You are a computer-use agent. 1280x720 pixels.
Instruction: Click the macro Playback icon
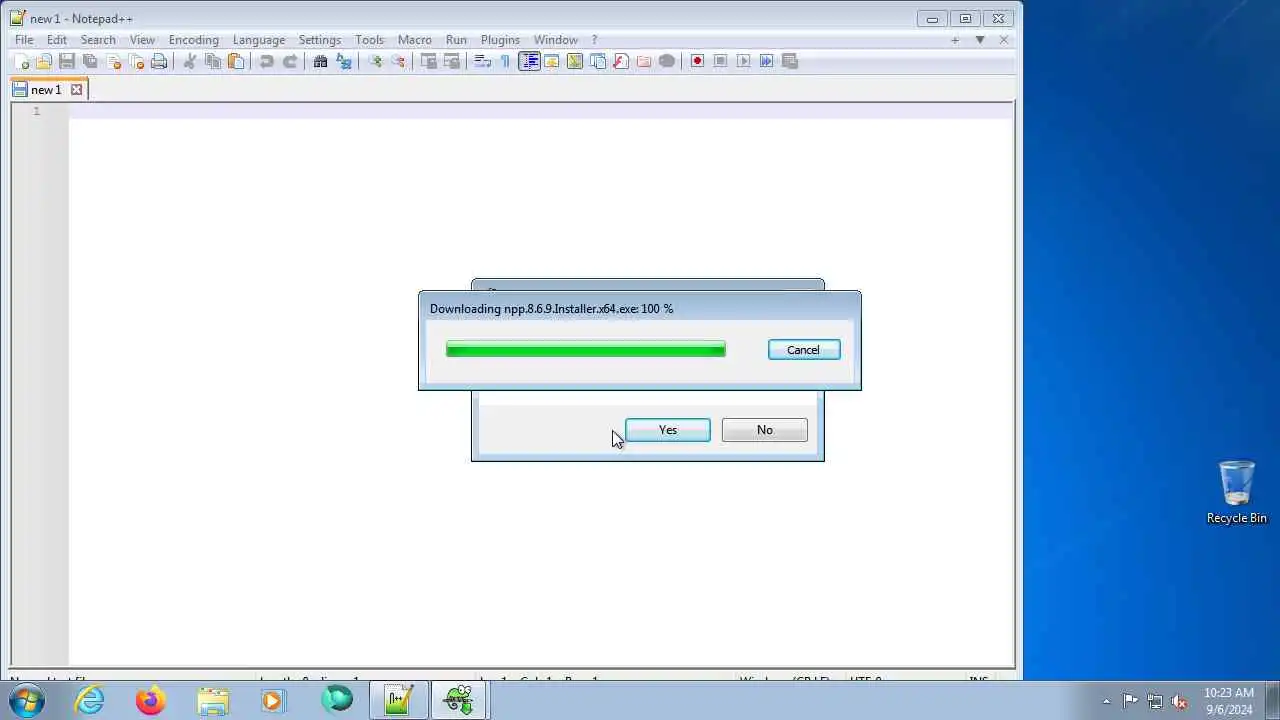tap(743, 61)
